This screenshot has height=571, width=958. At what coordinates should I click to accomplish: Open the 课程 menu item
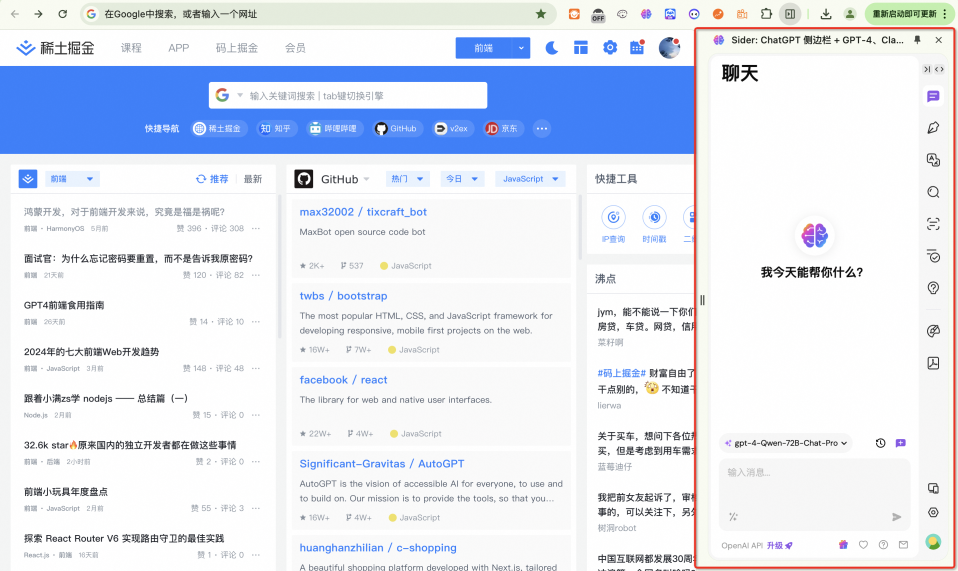[131, 48]
